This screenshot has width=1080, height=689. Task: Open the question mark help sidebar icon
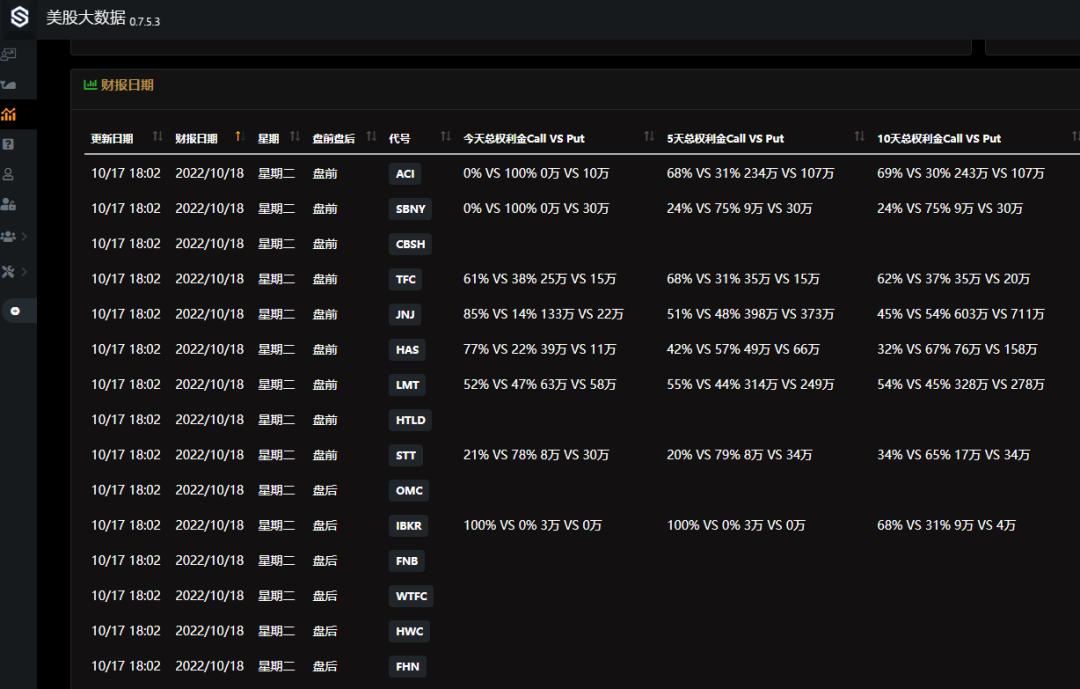[x=8, y=144]
